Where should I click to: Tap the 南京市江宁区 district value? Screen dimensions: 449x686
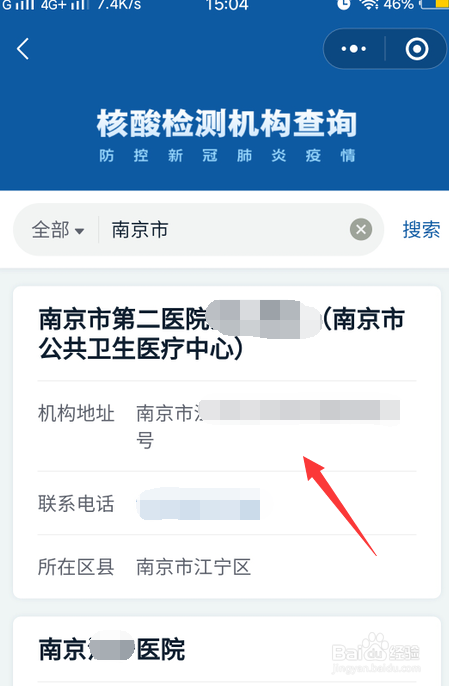(x=193, y=567)
